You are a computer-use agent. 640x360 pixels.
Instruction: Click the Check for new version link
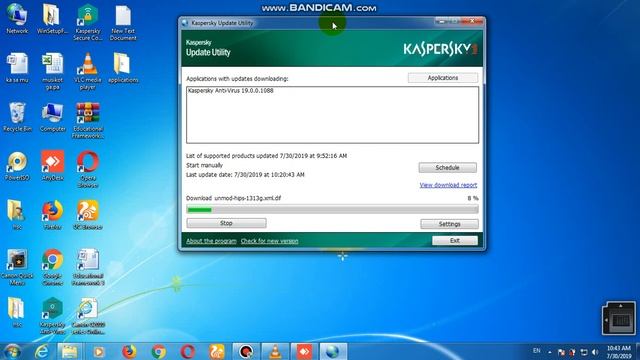pyautogui.click(x=269, y=241)
